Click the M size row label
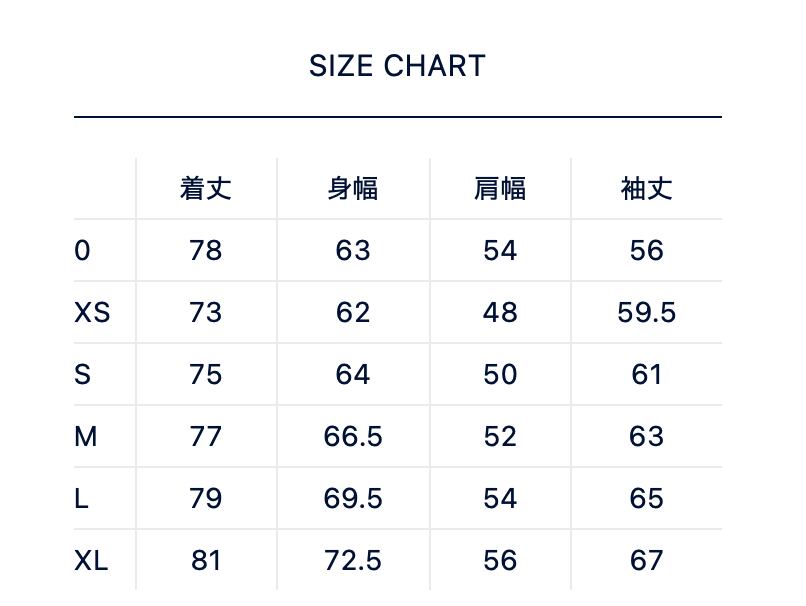Screen dimensions: 806x606 (86, 437)
